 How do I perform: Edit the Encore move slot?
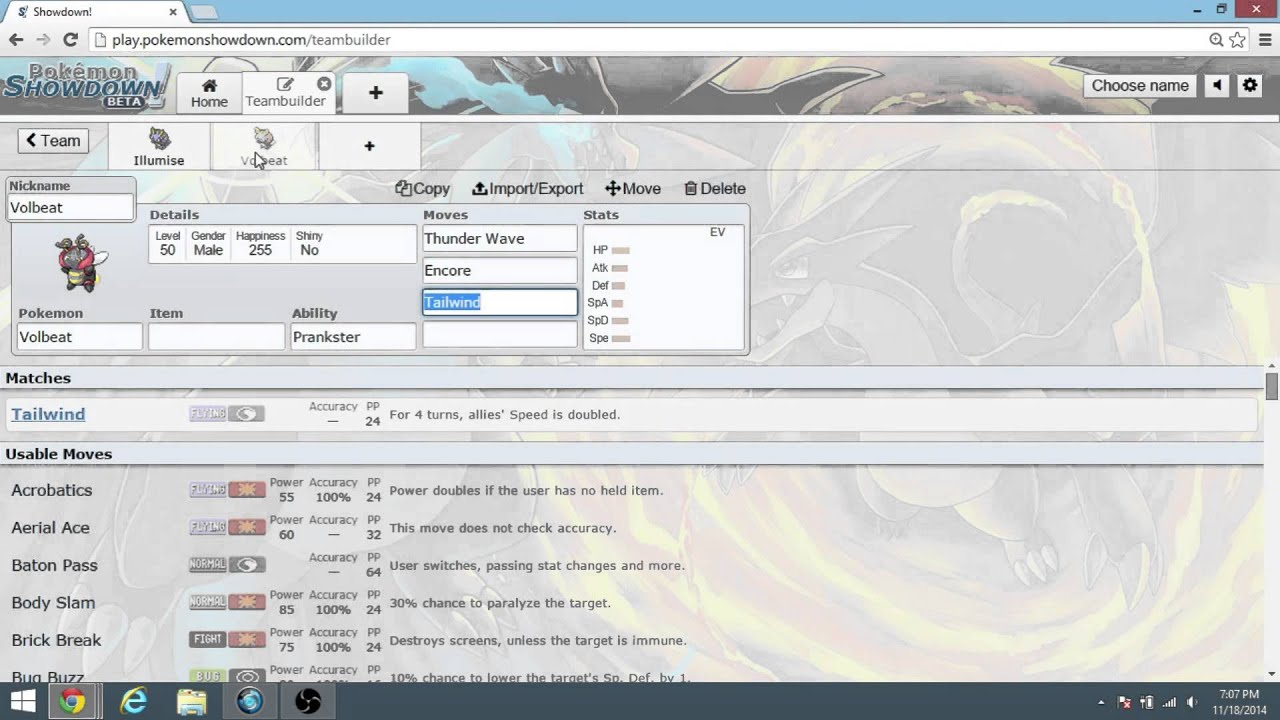(500, 271)
